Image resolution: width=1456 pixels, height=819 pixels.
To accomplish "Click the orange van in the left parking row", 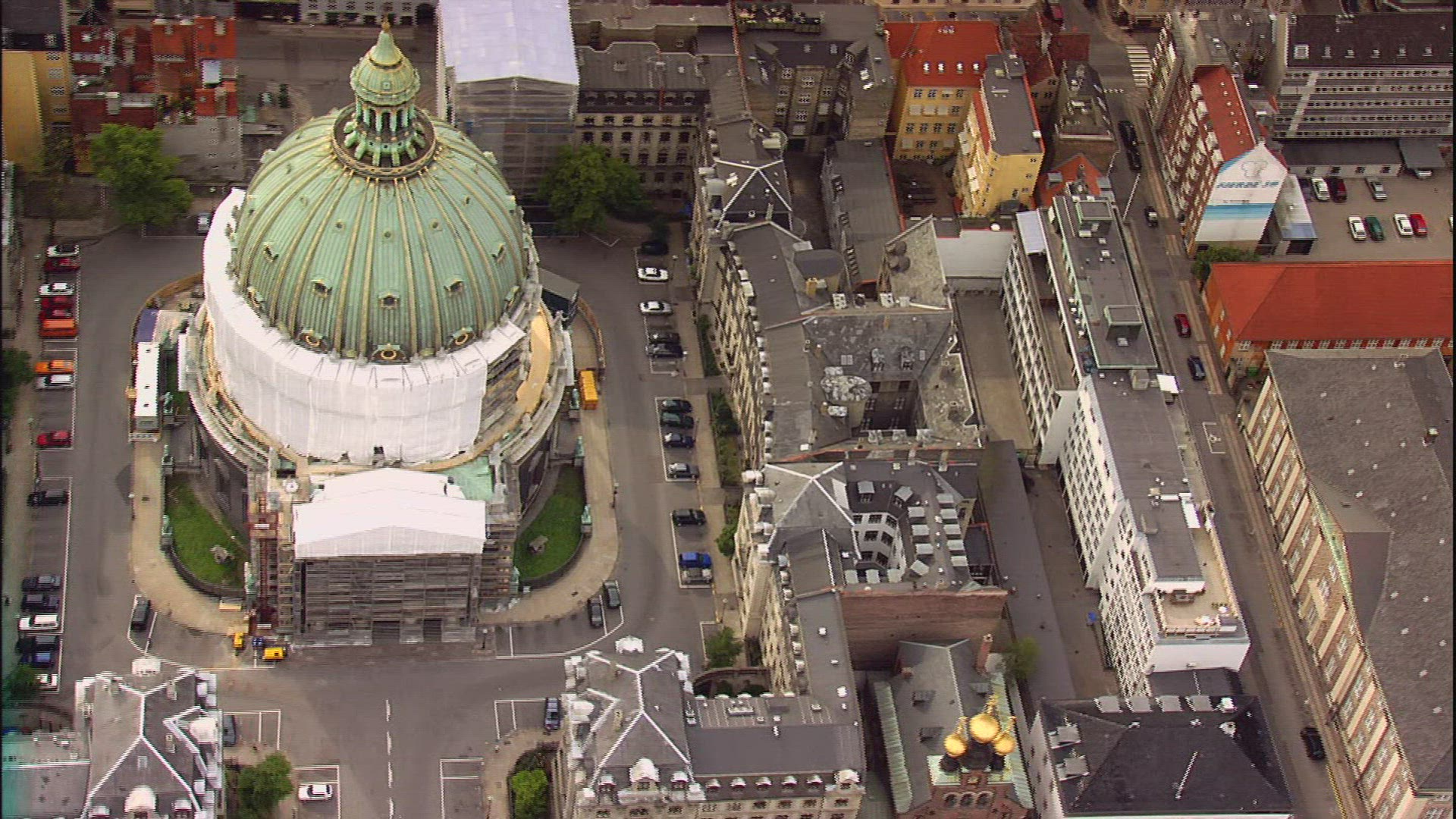I will (x=58, y=328).
